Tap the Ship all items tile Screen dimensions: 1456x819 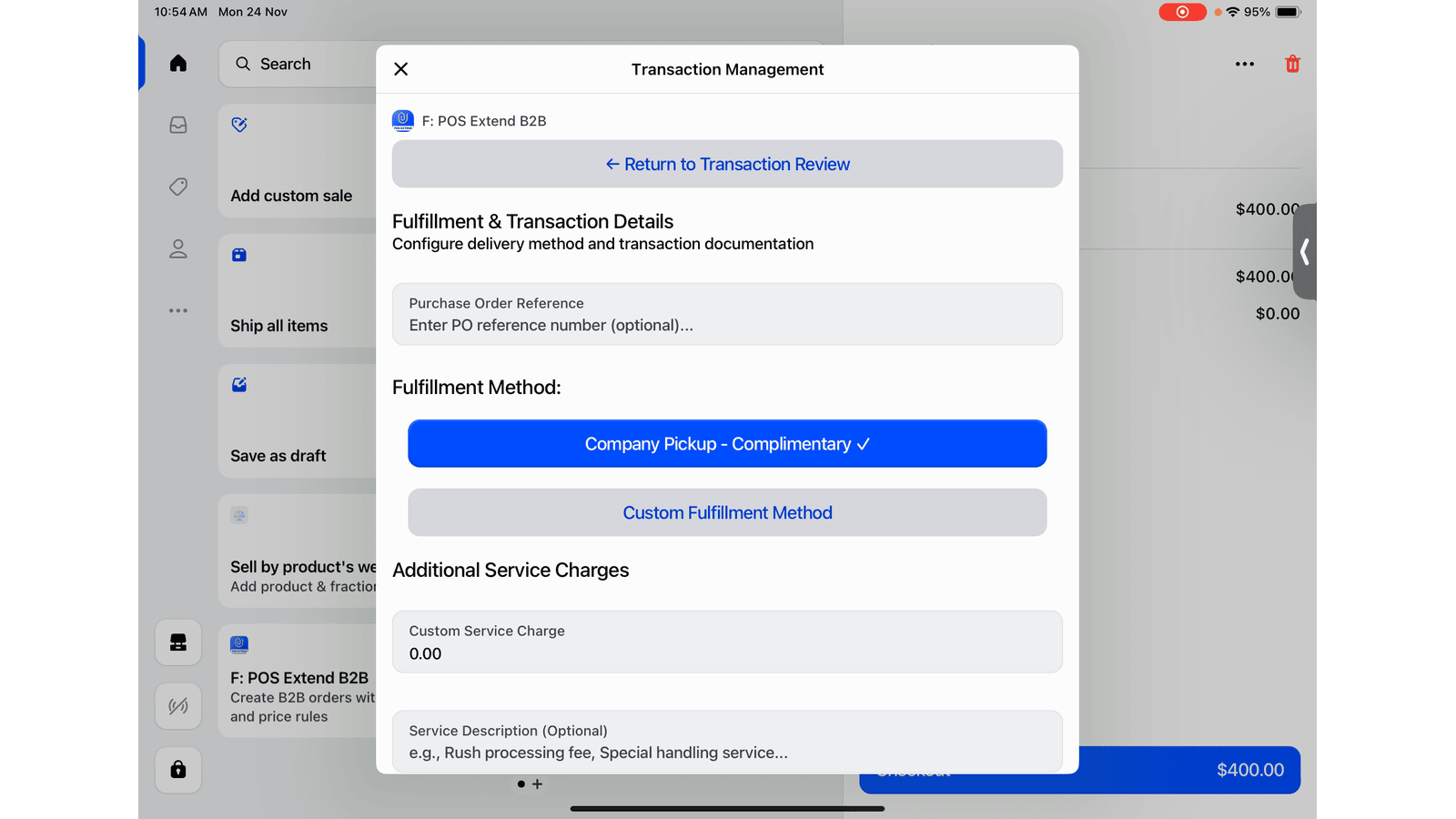click(298, 290)
